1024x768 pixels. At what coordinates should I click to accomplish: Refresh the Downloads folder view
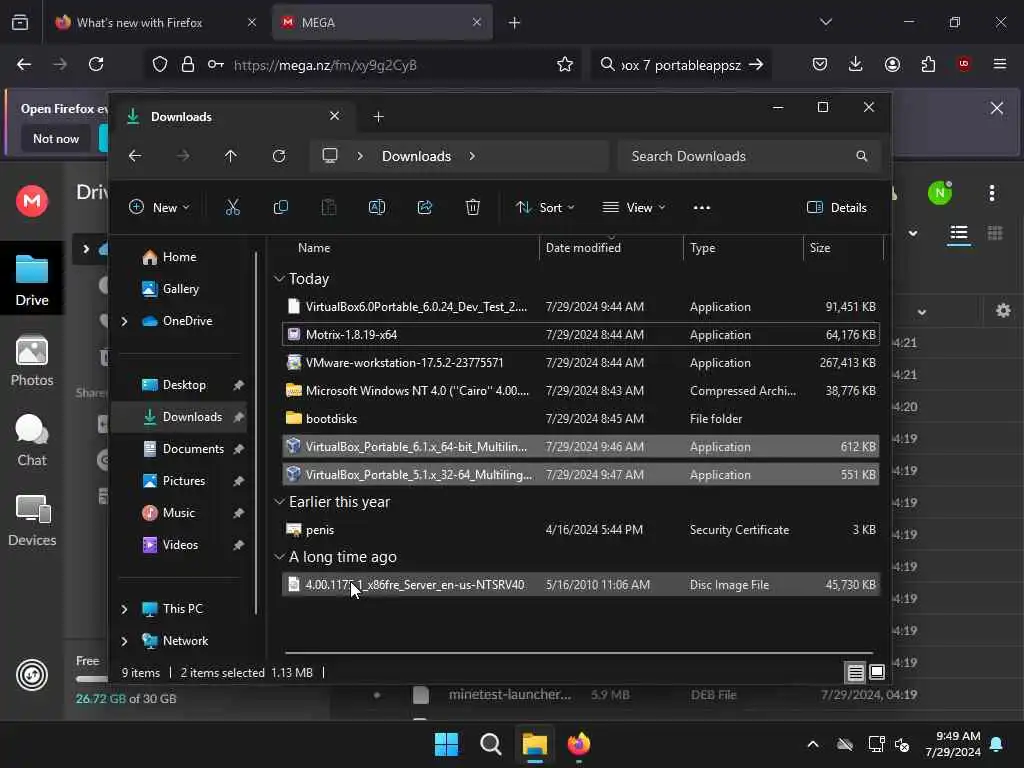[279, 156]
